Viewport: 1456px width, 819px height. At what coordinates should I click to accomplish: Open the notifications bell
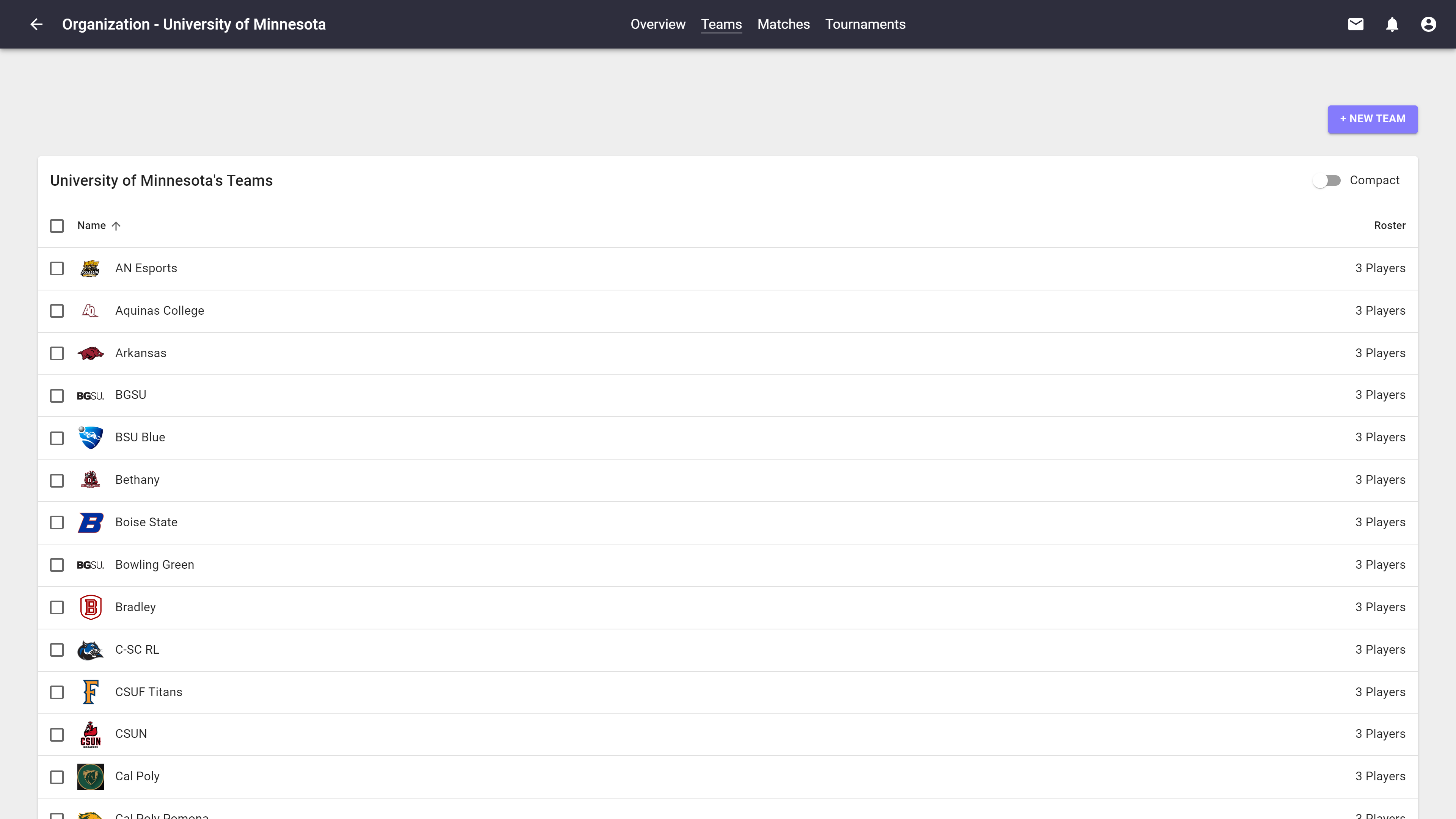point(1392,24)
